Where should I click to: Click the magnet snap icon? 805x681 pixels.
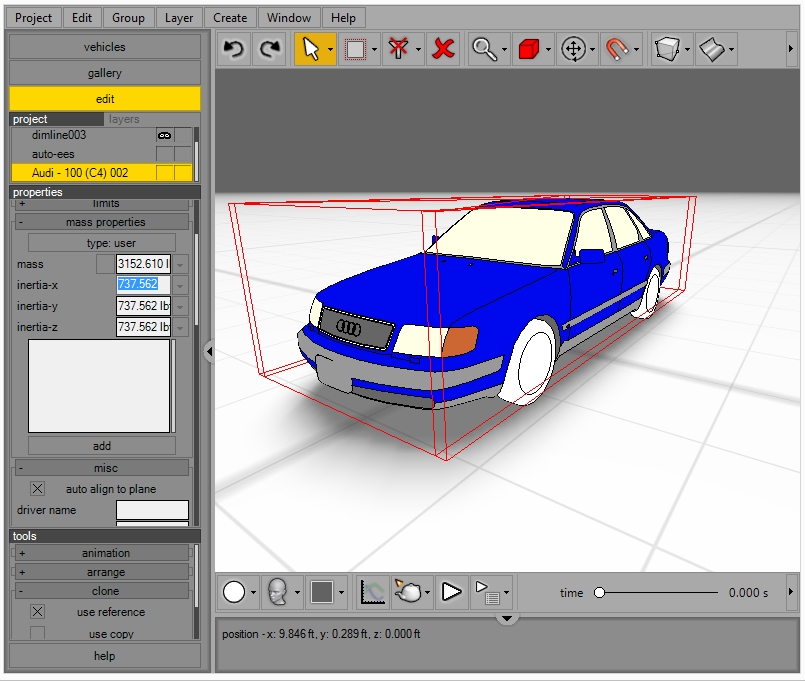(617, 49)
